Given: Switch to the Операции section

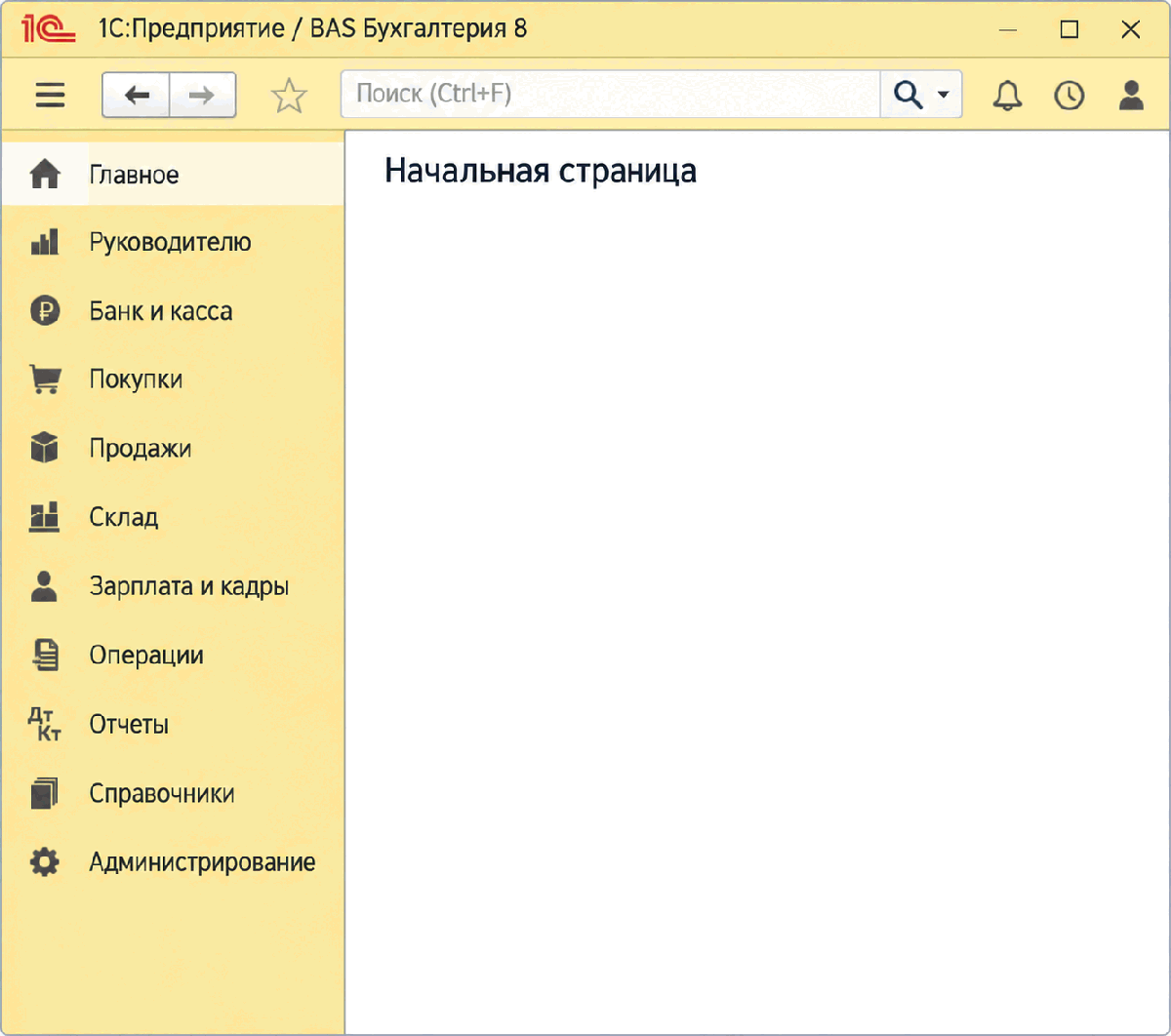Looking at the screenshot, I should (173, 656).
